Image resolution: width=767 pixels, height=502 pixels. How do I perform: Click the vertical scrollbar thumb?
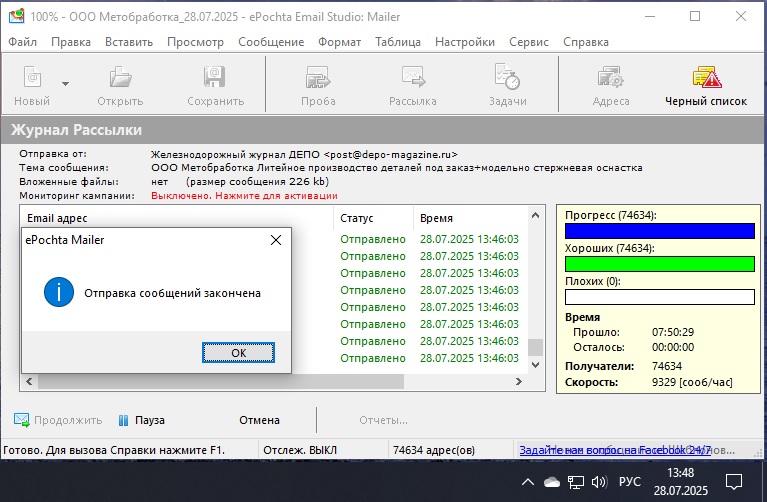536,347
